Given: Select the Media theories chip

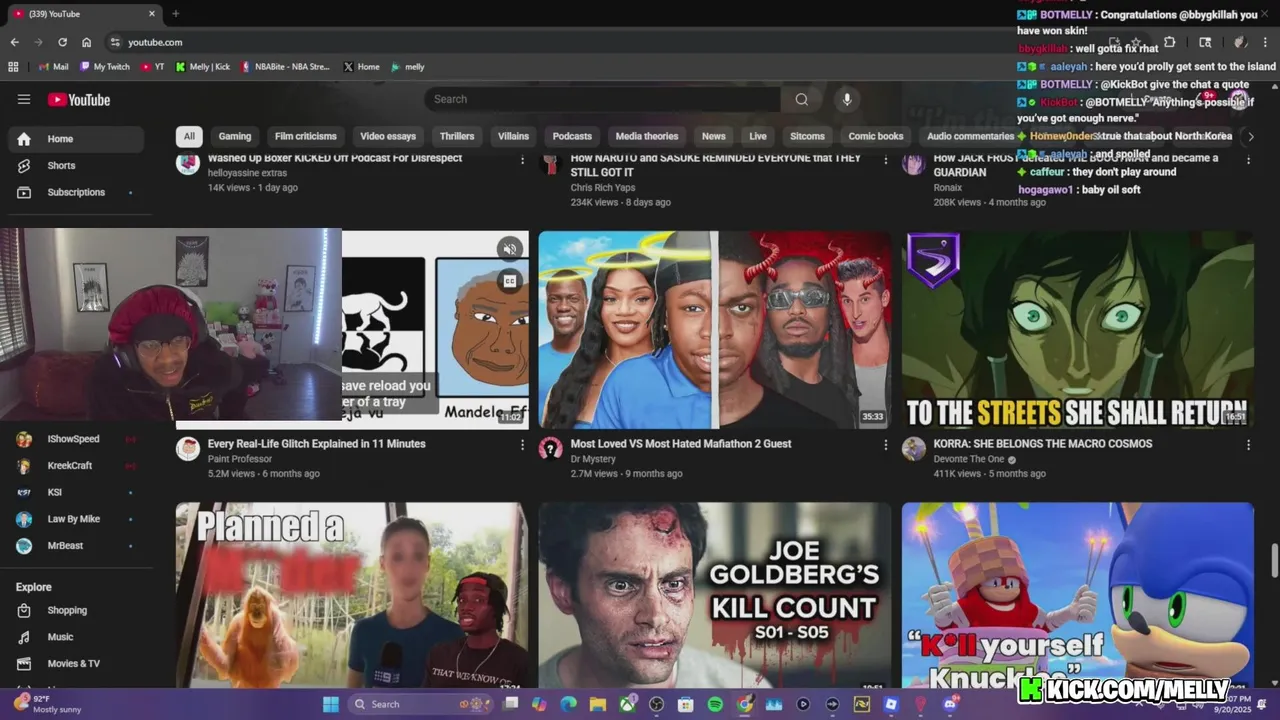Looking at the screenshot, I should tap(647, 136).
